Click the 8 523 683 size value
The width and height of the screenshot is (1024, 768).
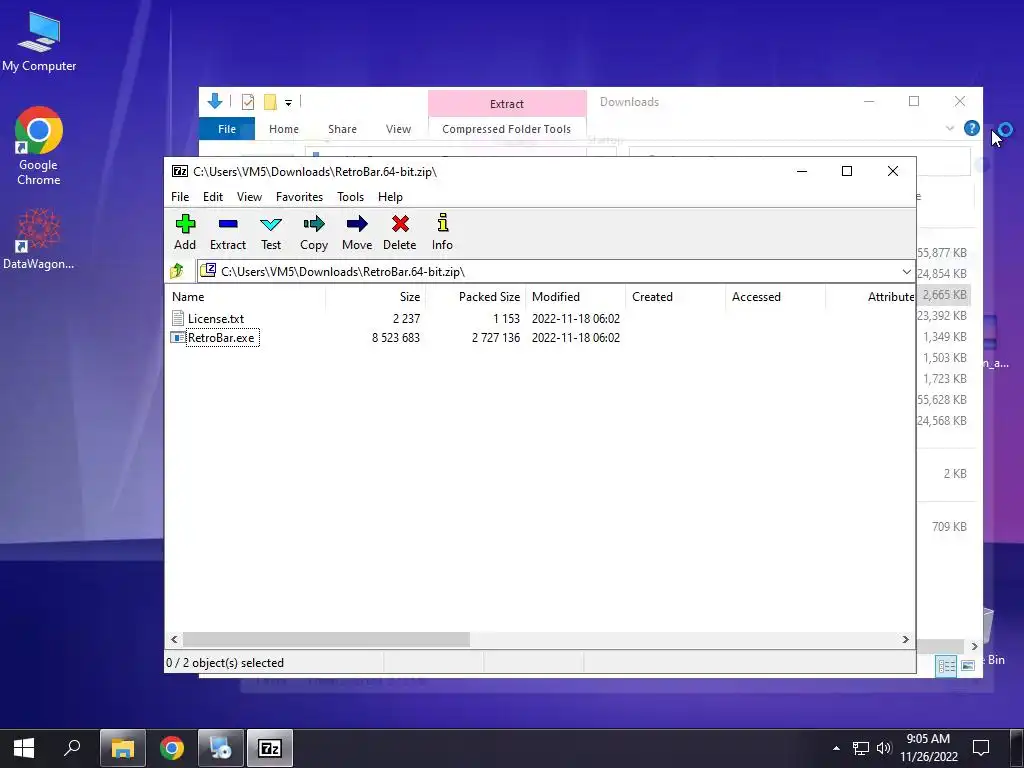coord(396,338)
